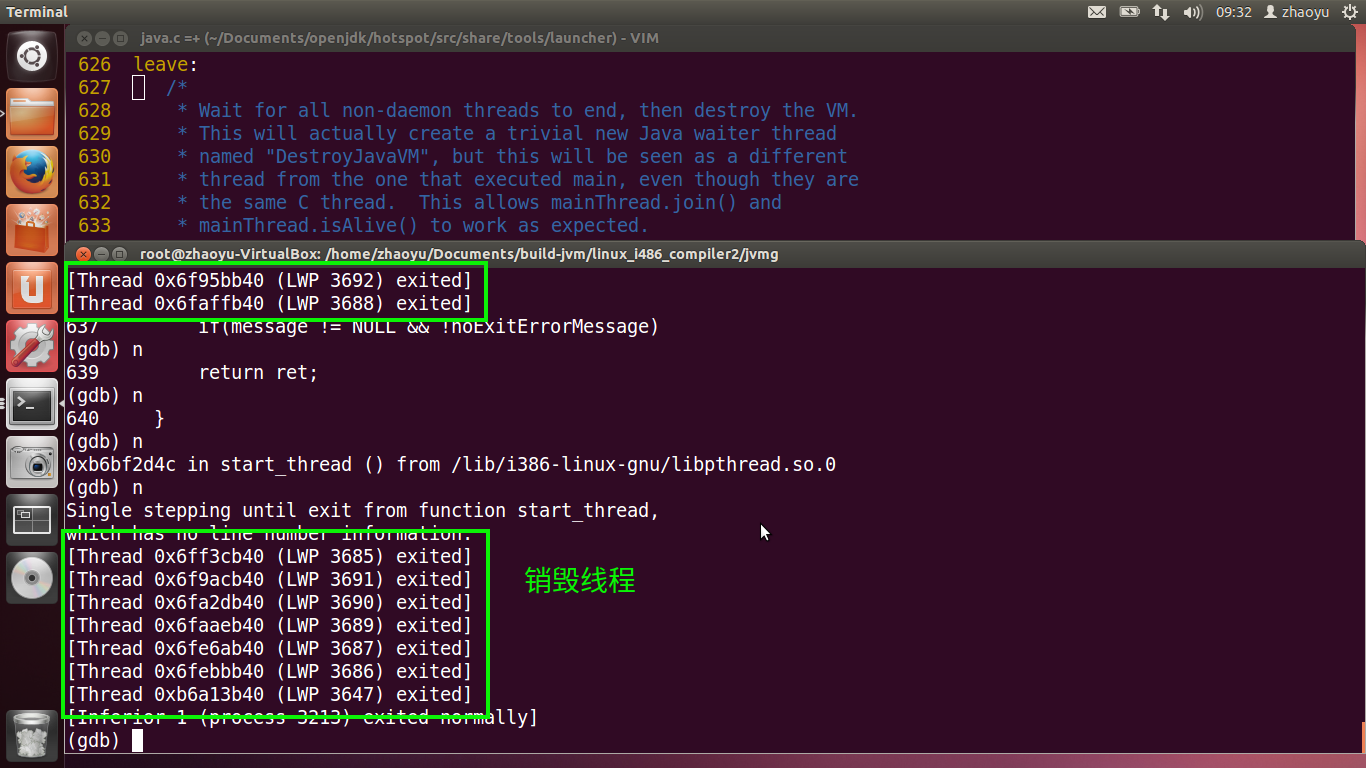The width and height of the screenshot is (1366, 768).
Task: Select the Terminal launcher icon
Action: 32,404
